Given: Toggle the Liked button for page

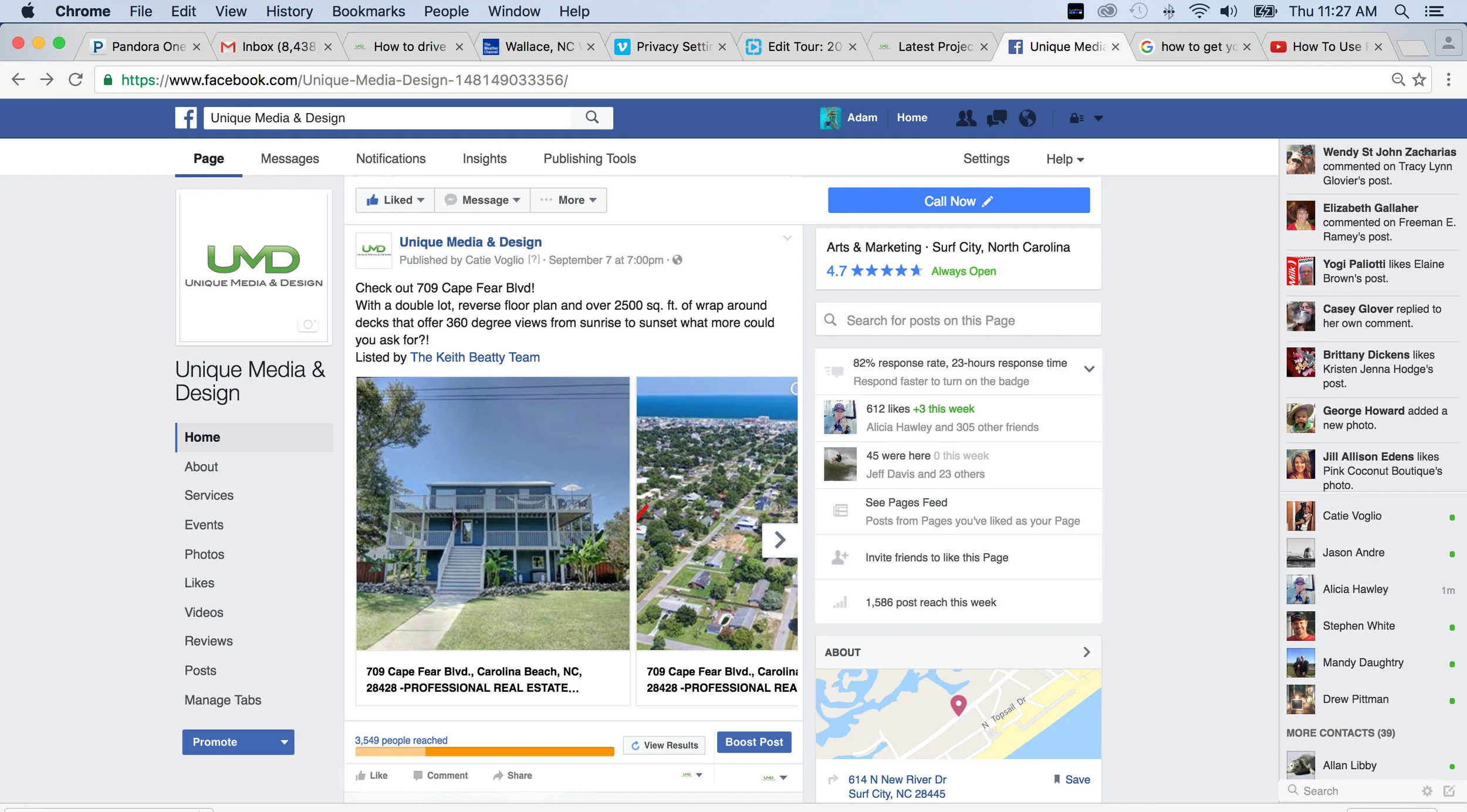Looking at the screenshot, I should (395, 200).
